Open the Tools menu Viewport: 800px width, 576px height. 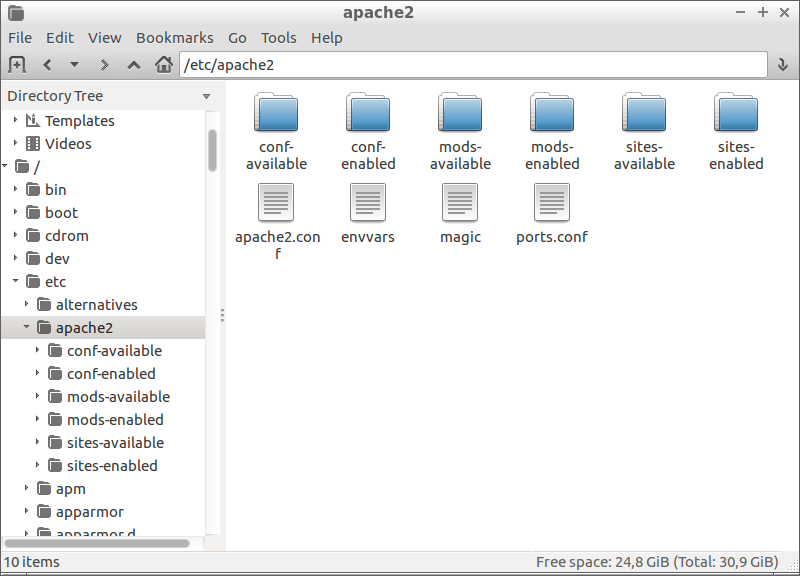(279, 38)
